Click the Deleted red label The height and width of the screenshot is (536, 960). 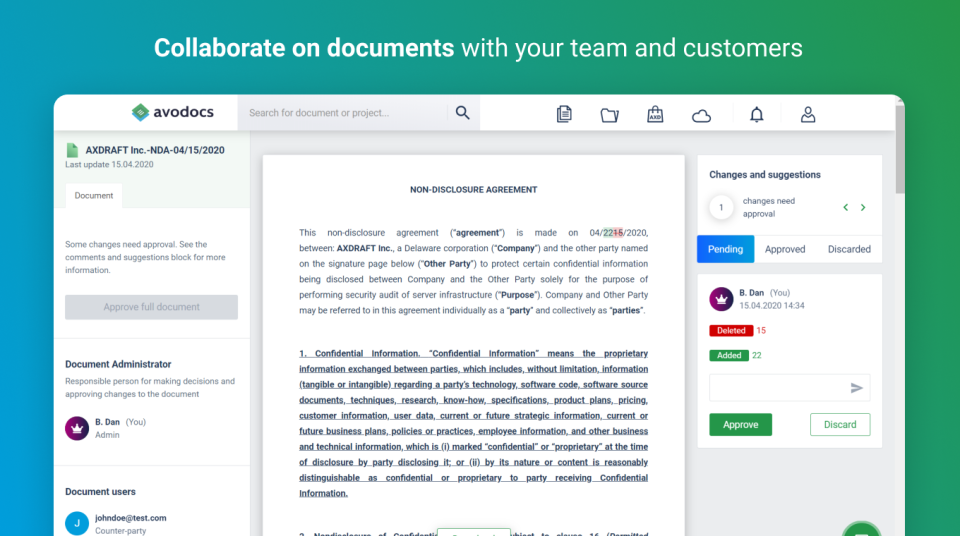[x=731, y=330]
